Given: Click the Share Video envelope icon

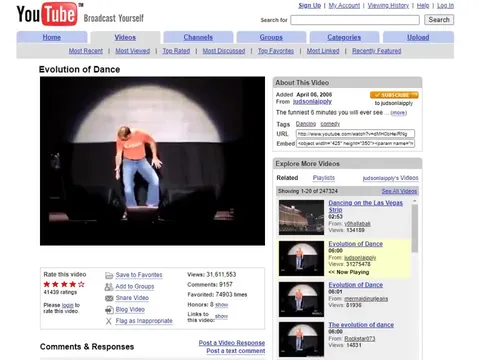Looking at the screenshot, I should pyautogui.click(x=109, y=298).
